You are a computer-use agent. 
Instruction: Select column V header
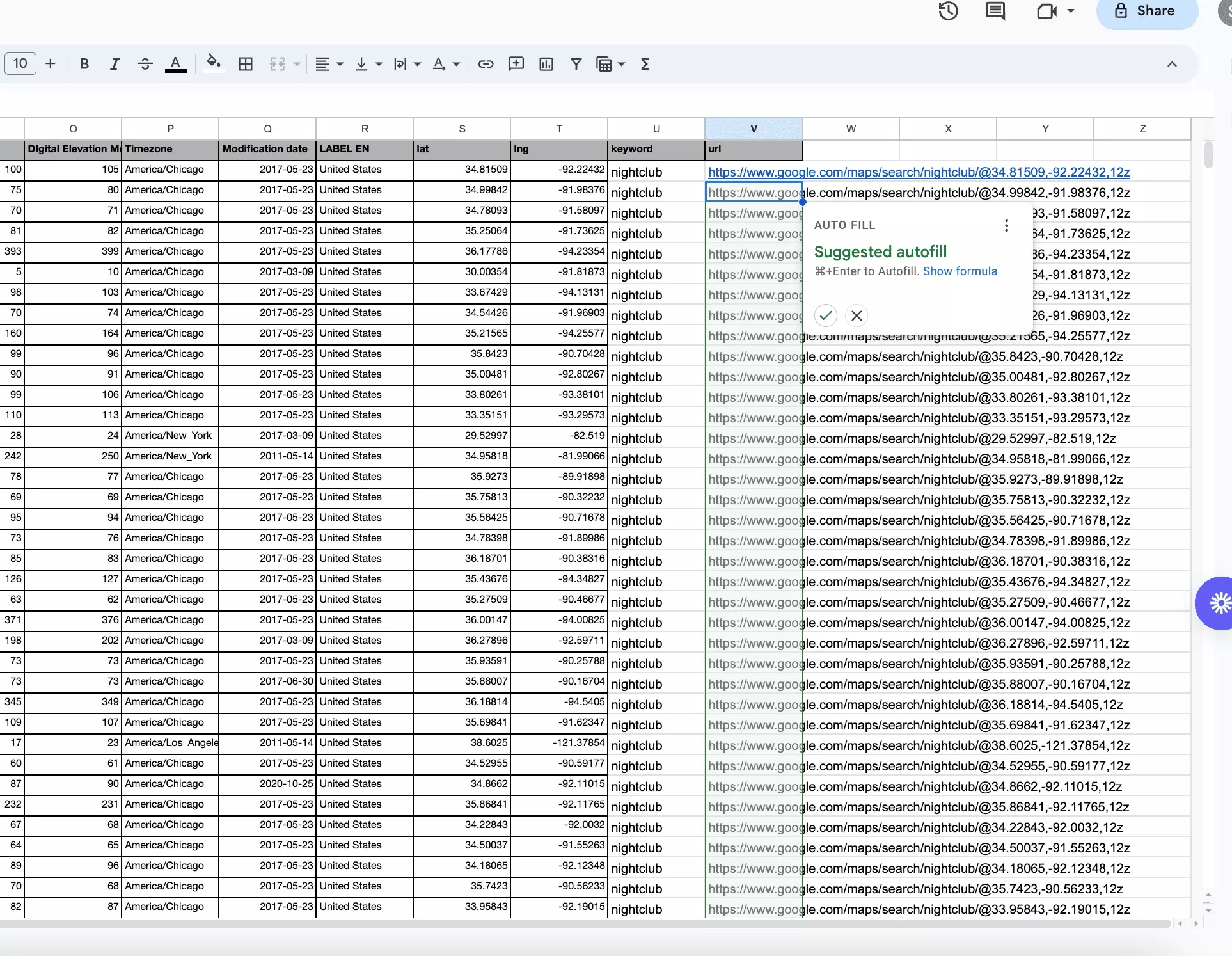(754, 129)
